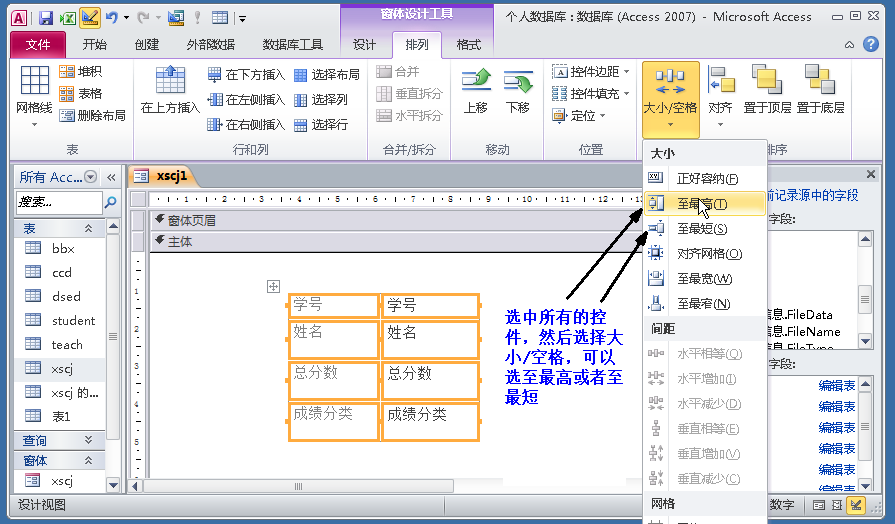Open the File (文件) tab

tap(38, 45)
